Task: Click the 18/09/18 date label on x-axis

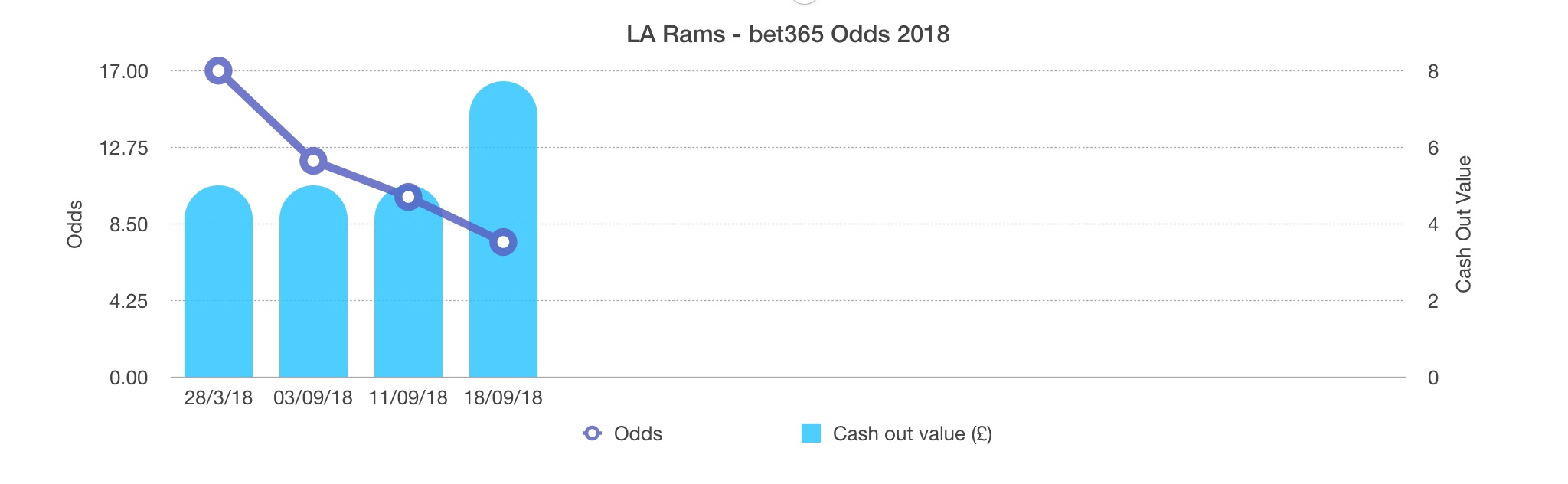Action: 503,398
